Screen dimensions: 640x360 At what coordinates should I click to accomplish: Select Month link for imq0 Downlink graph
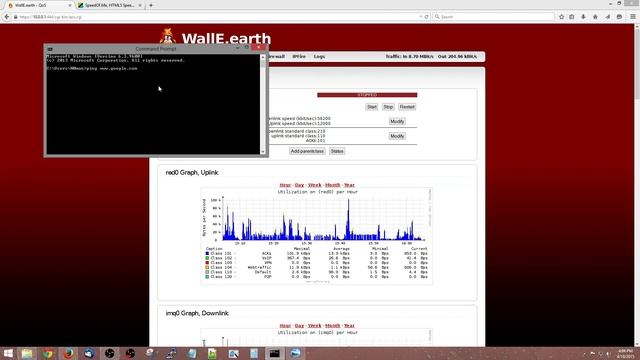pos(333,326)
